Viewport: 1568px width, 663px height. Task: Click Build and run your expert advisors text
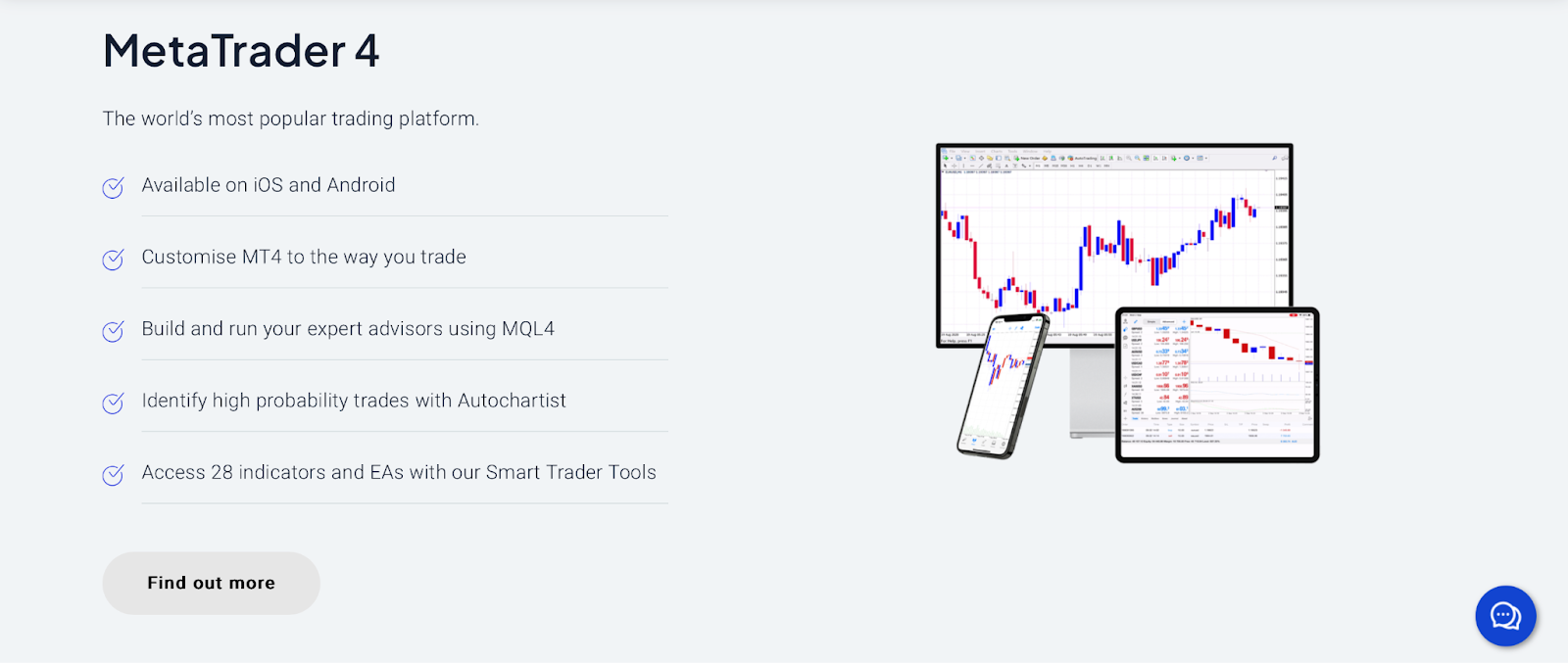348,329
